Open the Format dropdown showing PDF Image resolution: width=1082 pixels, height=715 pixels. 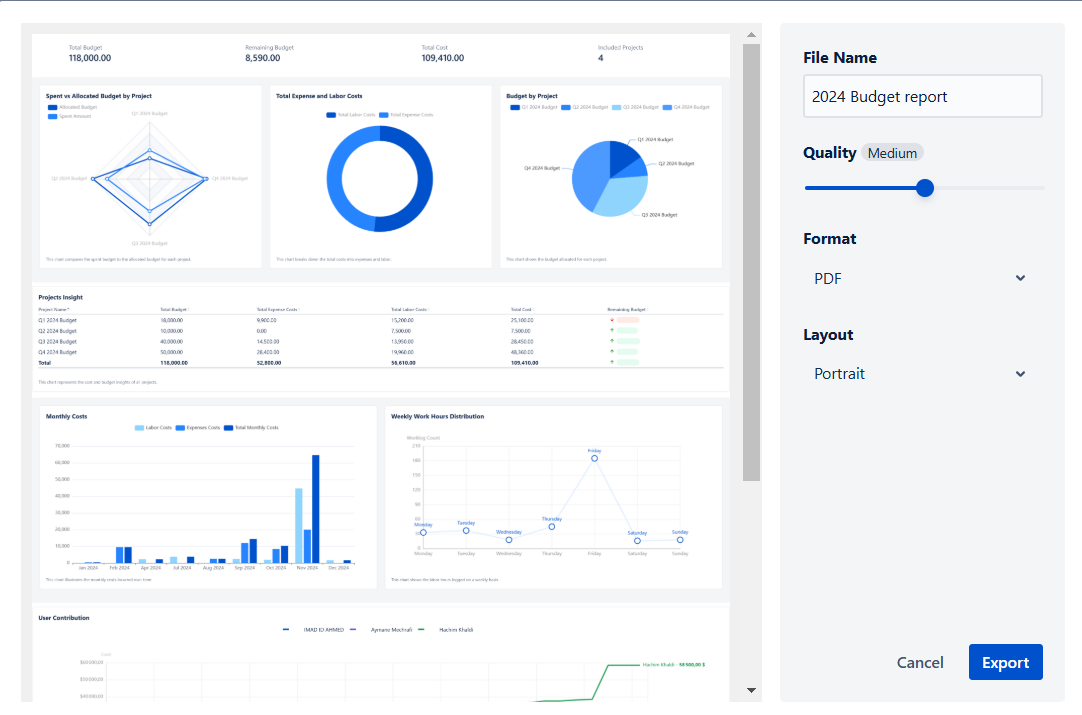point(923,279)
